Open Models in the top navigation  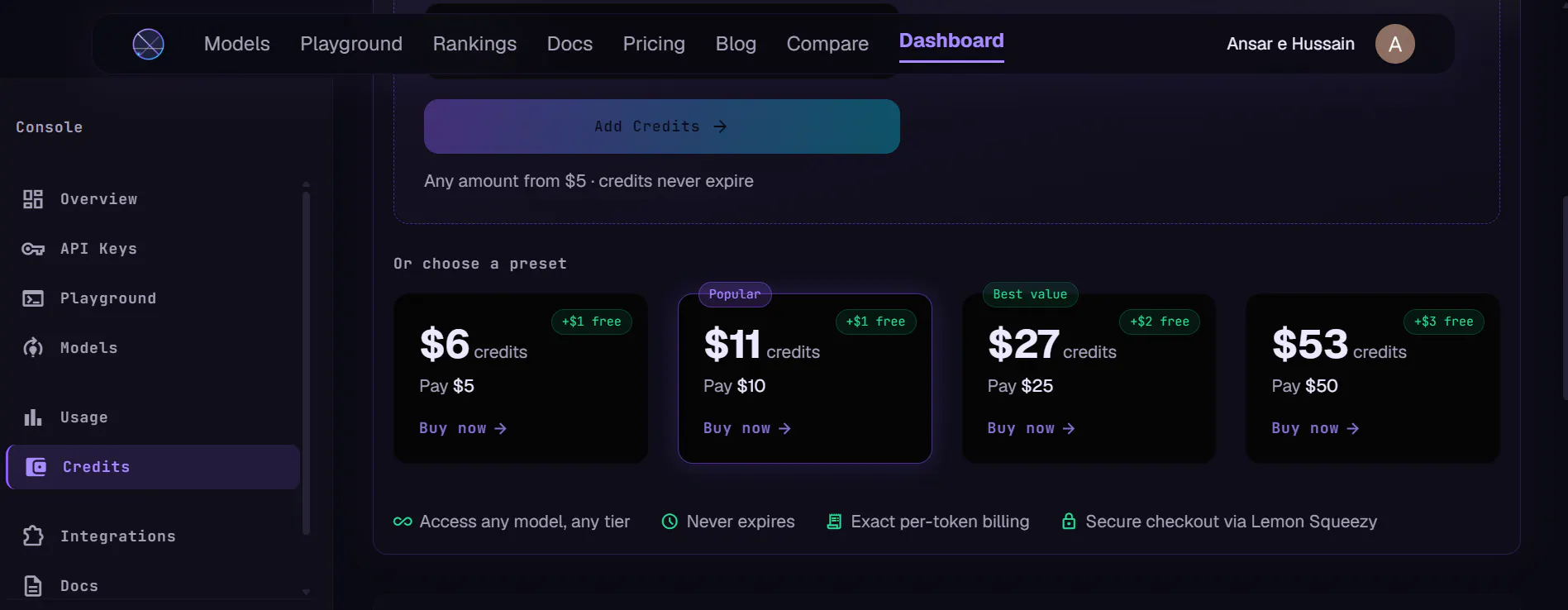point(237,44)
